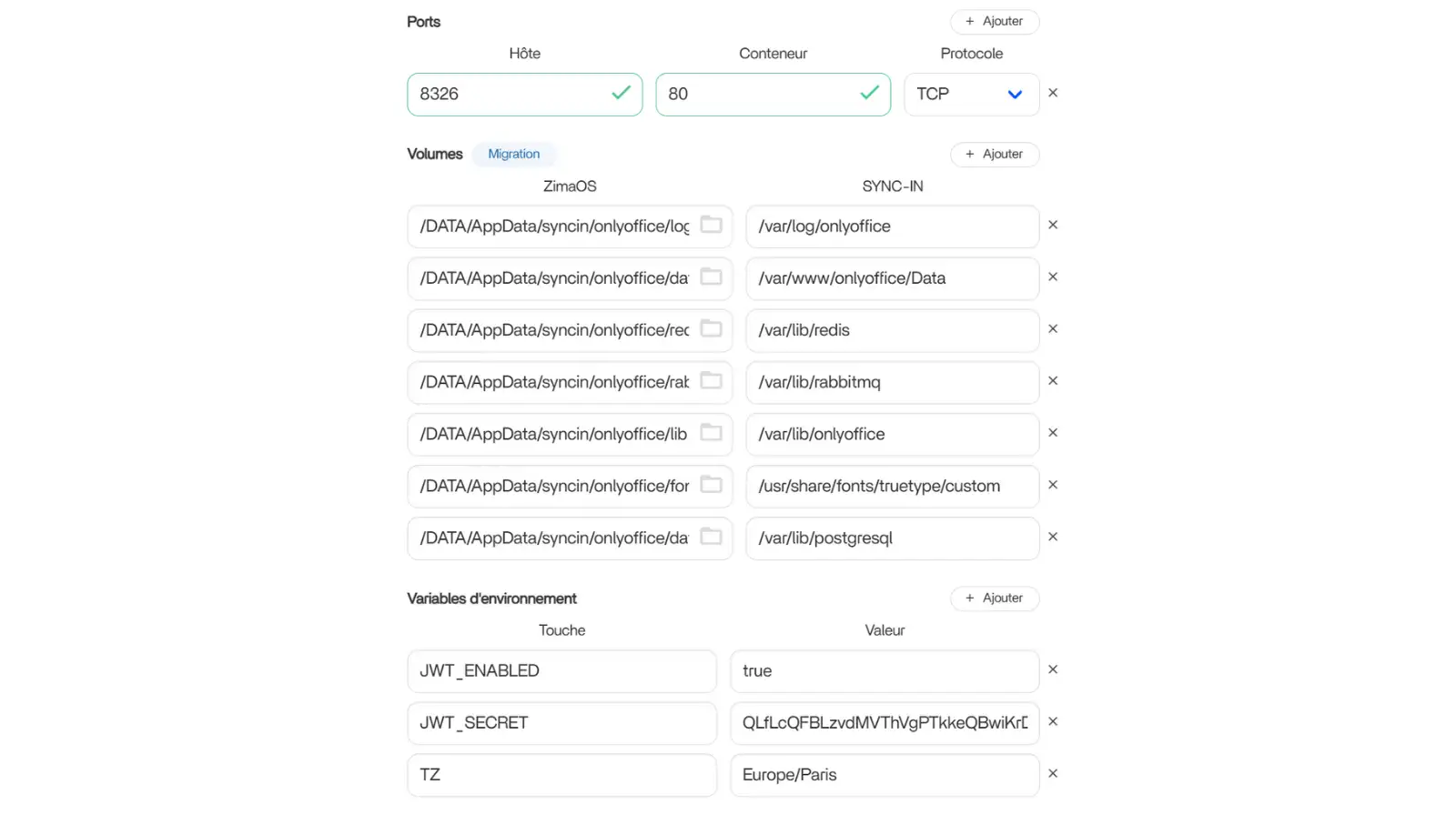The width and height of the screenshot is (1456, 815).
Task: Edit the JWT_ENABLED value field
Action: 884,671
